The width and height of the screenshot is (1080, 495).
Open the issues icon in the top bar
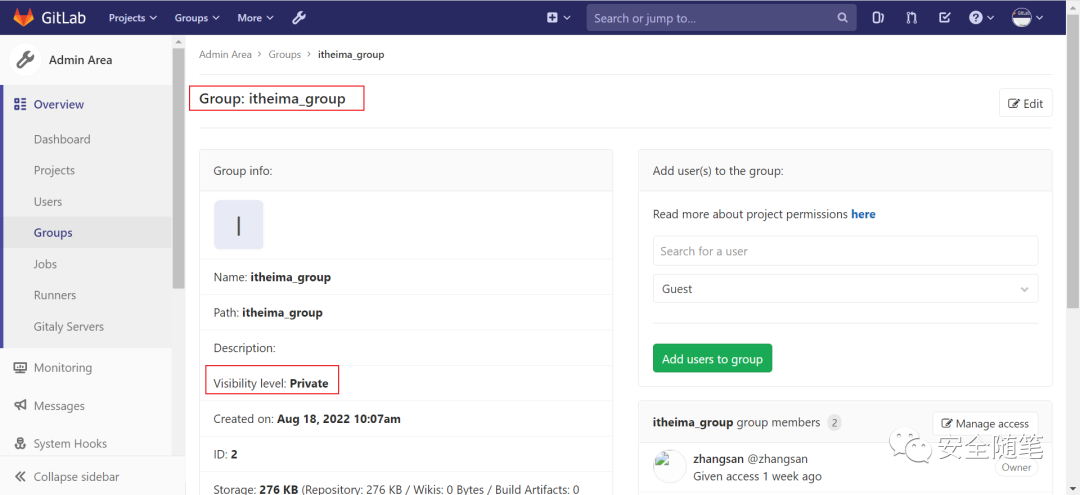coord(878,18)
